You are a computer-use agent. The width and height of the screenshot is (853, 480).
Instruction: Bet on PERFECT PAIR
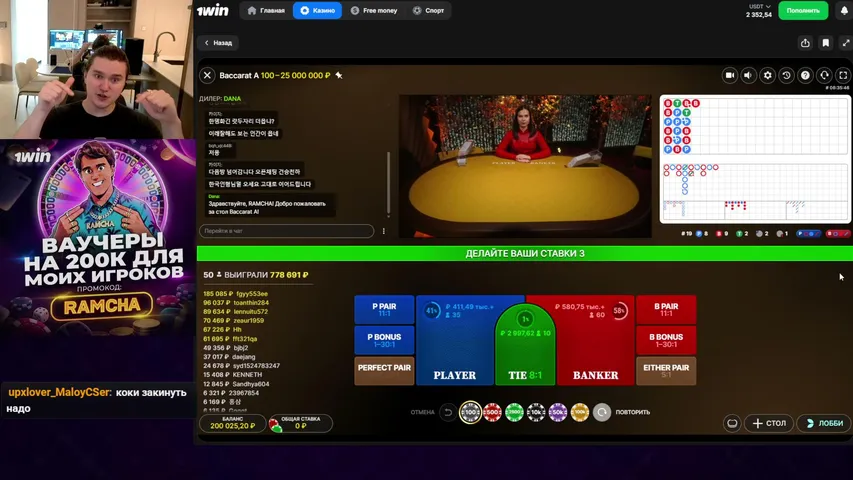point(384,371)
